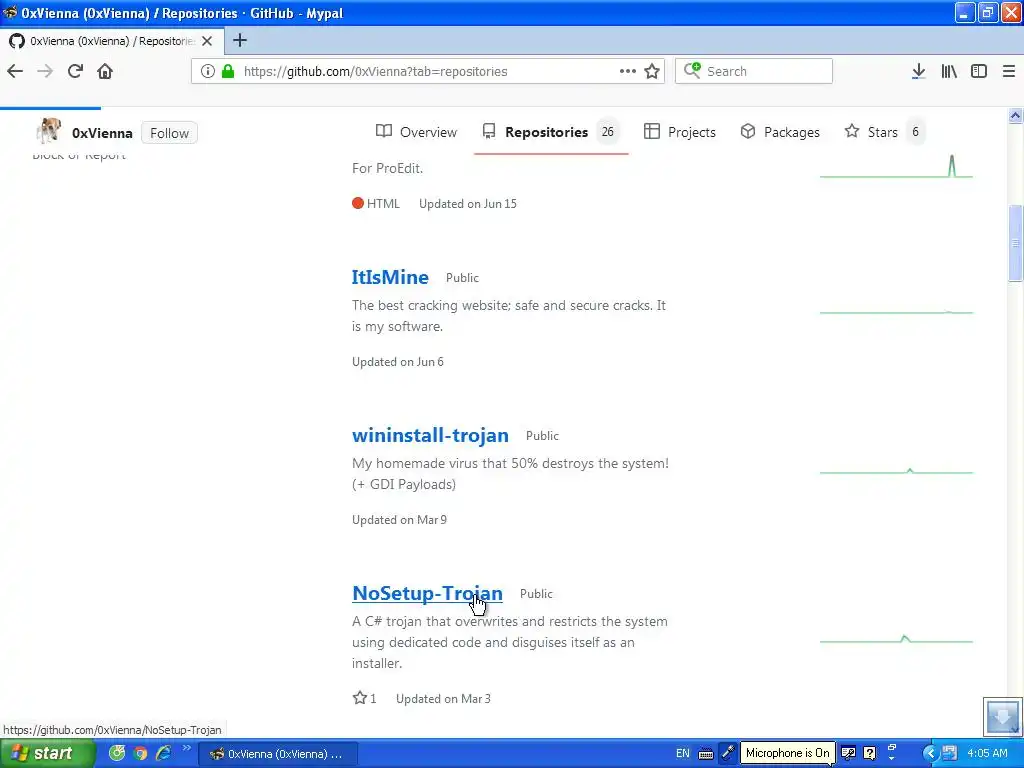Click the vertical scrollbar thumb
This screenshot has height=768, width=1024.
point(1016,242)
